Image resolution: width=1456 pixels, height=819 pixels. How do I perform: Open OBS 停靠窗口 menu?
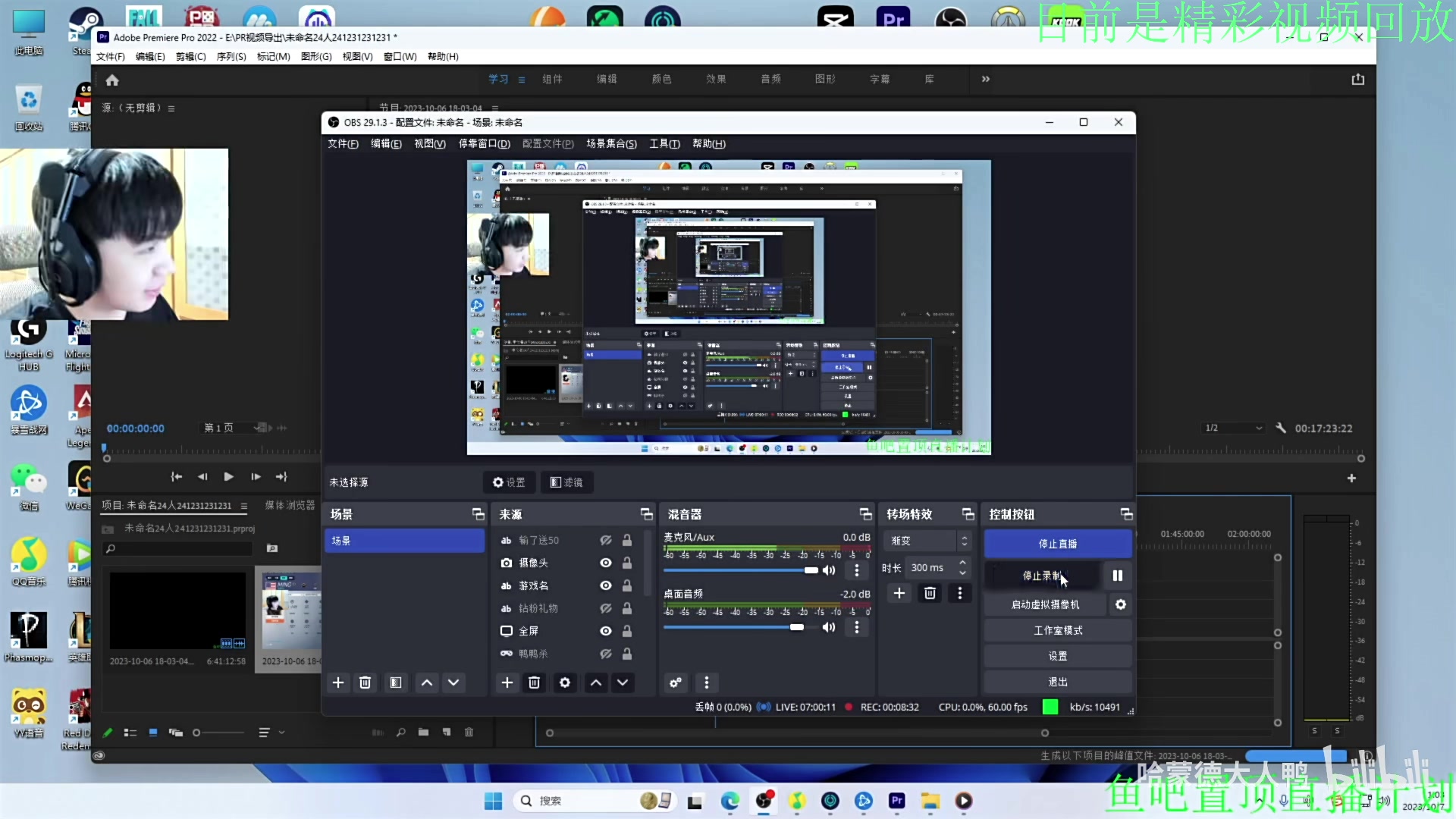pos(484,143)
